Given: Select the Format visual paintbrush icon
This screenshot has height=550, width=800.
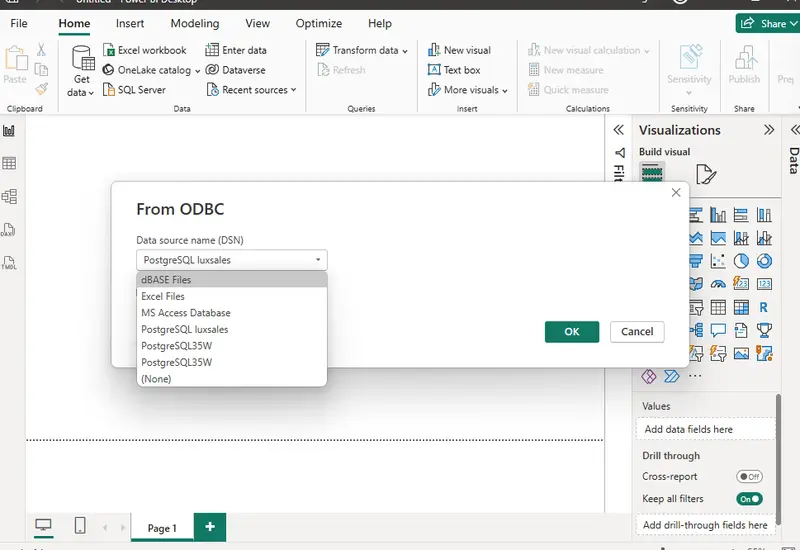Looking at the screenshot, I should tap(706, 174).
